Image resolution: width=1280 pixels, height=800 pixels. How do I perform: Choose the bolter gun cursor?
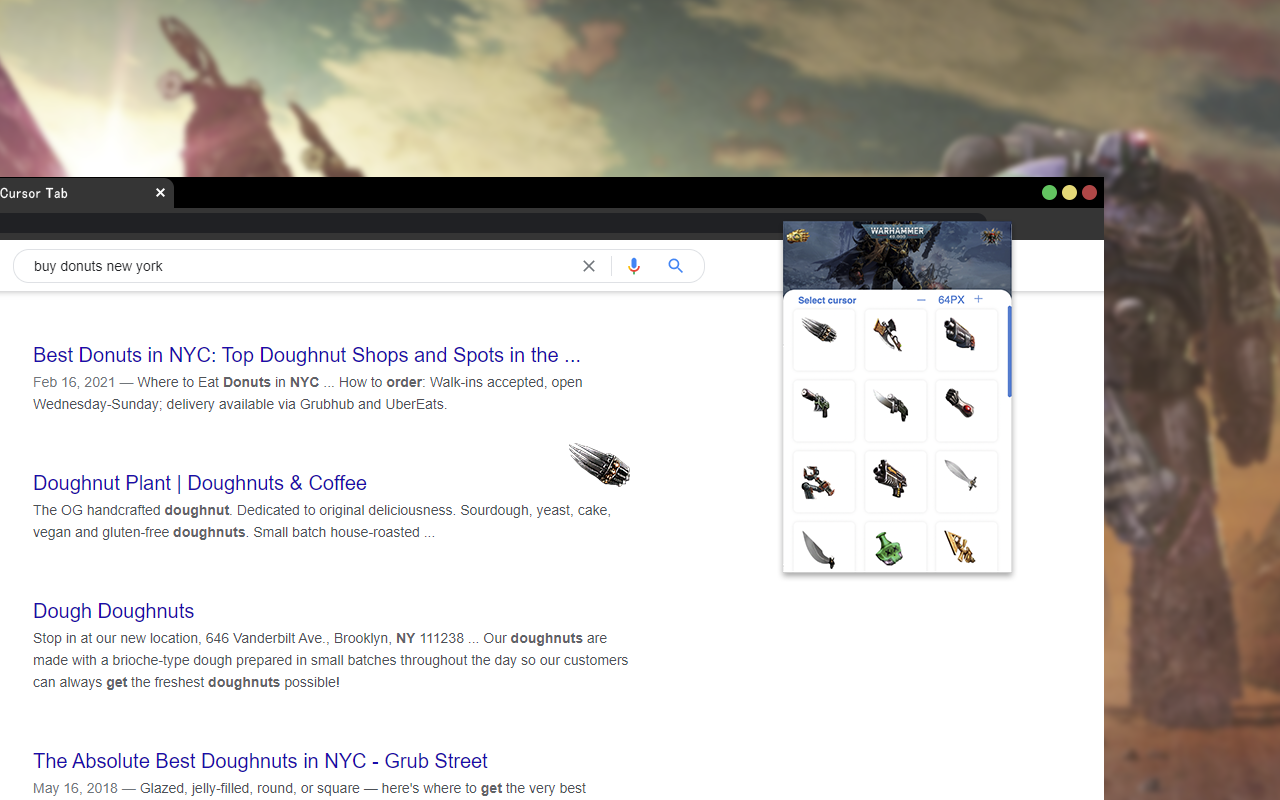[966, 340]
